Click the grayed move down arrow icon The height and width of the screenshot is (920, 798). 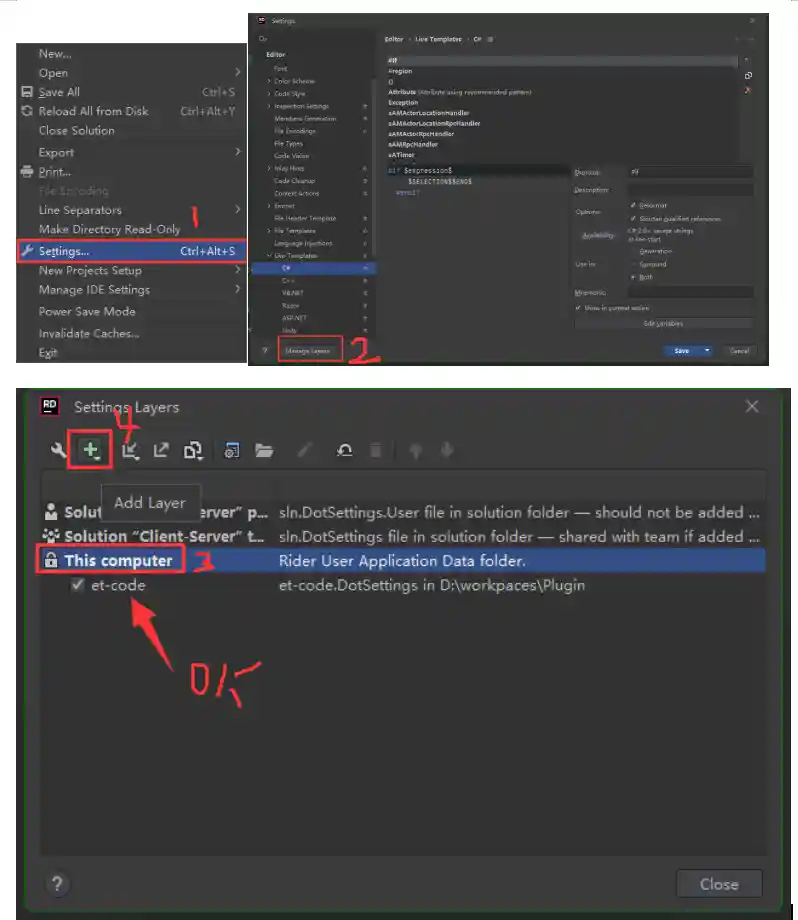[x=447, y=451]
